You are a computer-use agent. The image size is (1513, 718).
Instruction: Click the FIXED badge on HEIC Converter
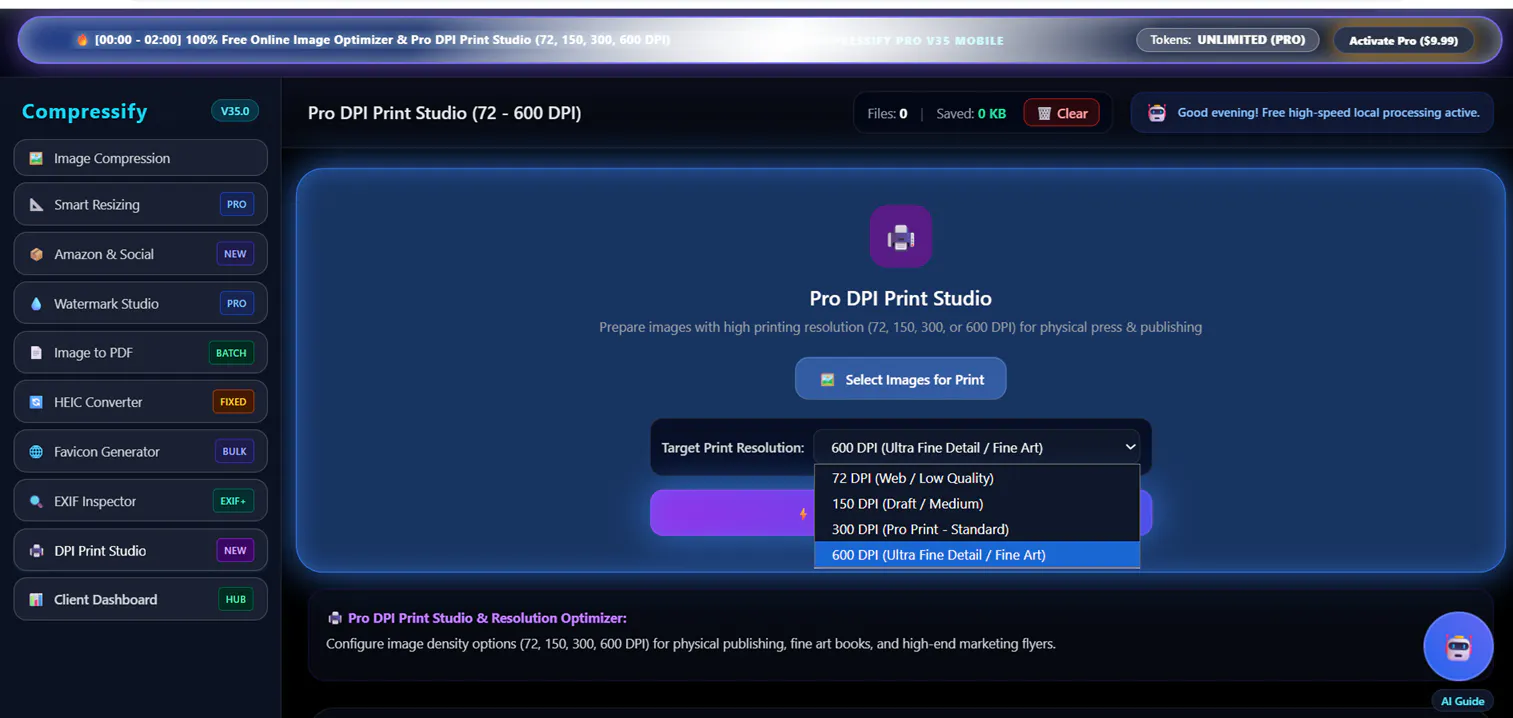pyautogui.click(x=233, y=402)
